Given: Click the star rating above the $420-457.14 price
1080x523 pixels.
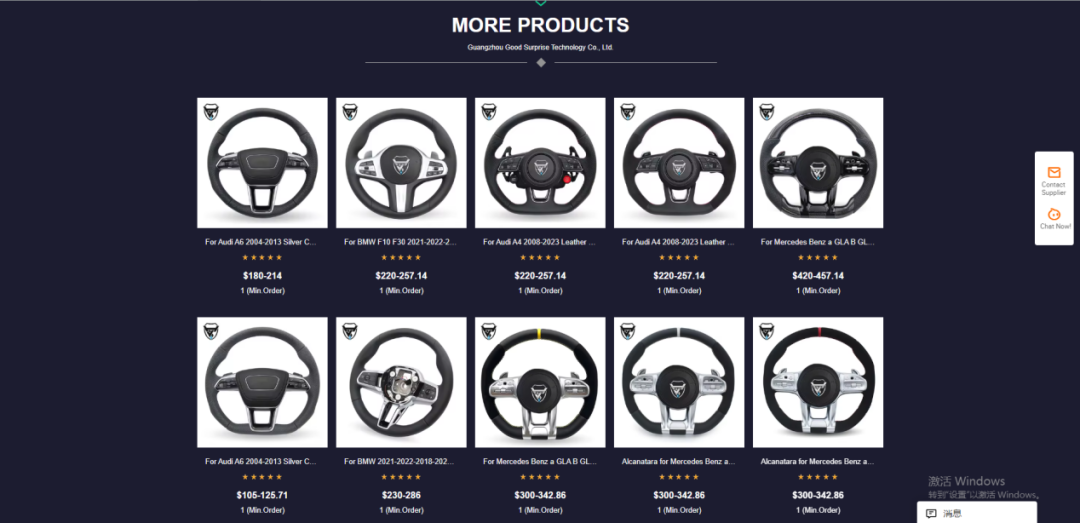Looking at the screenshot, I should click(x=818, y=258).
